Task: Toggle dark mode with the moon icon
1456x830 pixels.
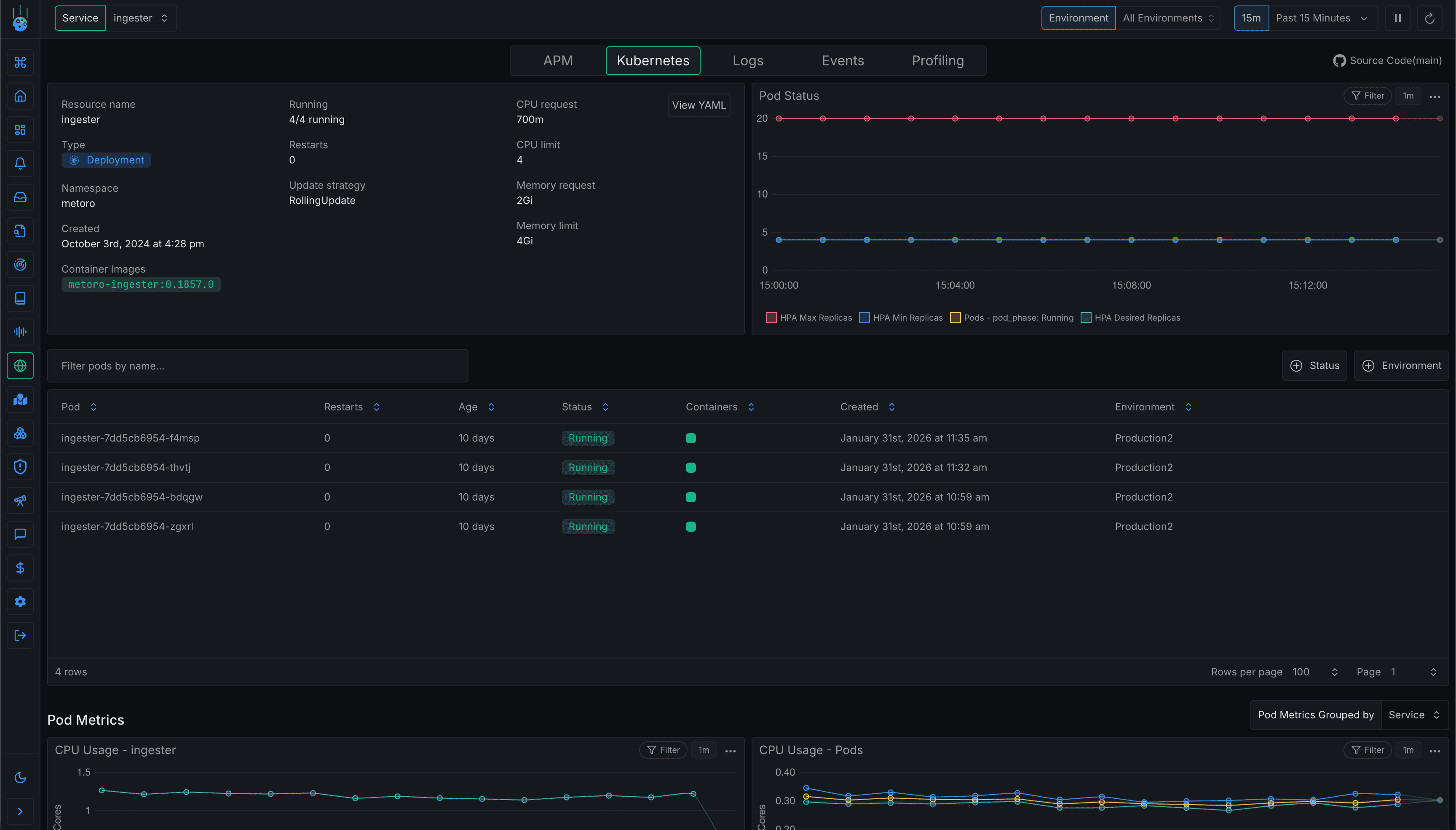Action: coord(20,778)
